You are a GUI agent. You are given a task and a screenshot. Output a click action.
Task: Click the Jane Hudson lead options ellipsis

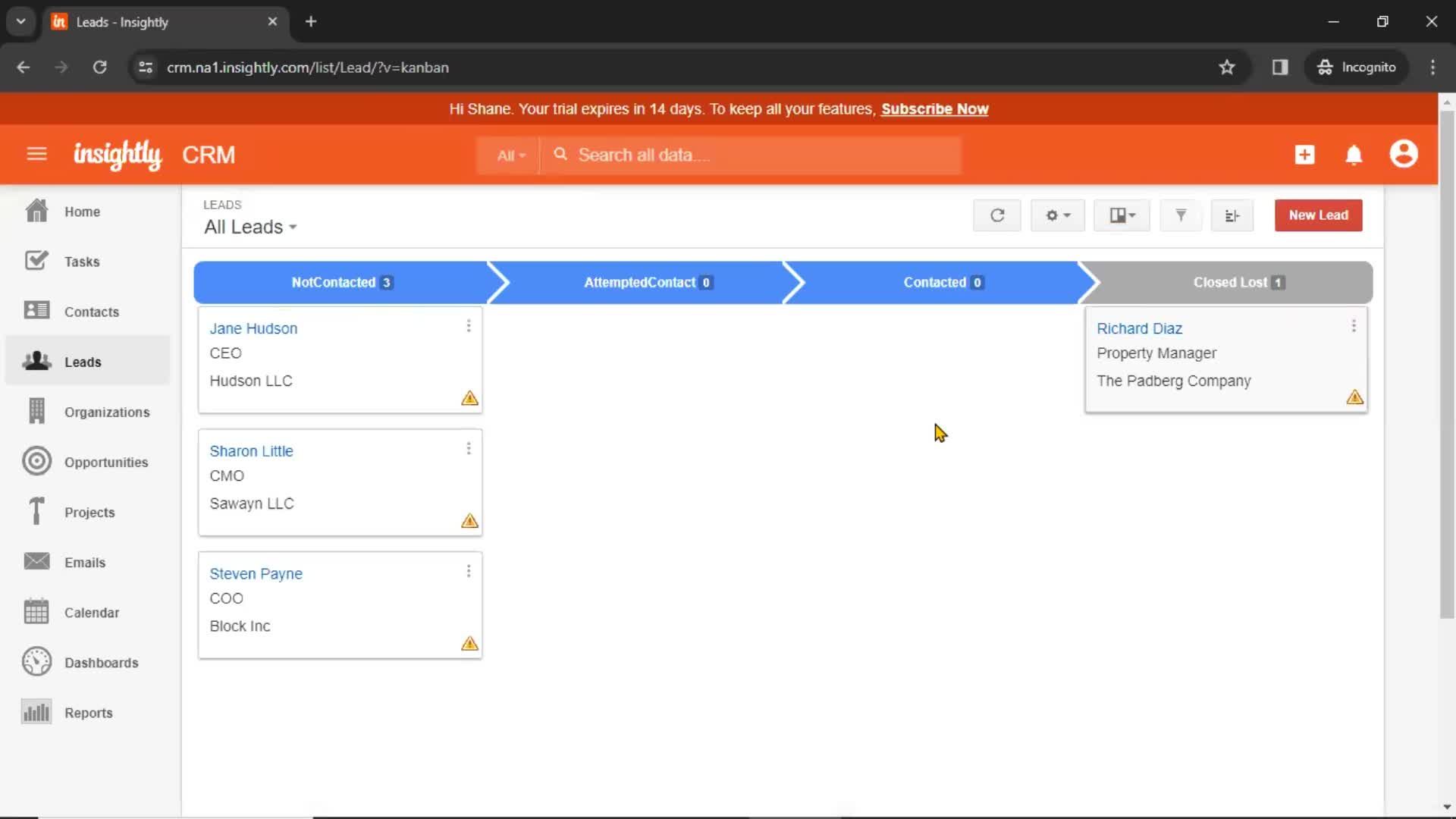pyautogui.click(x=467, y=325)
